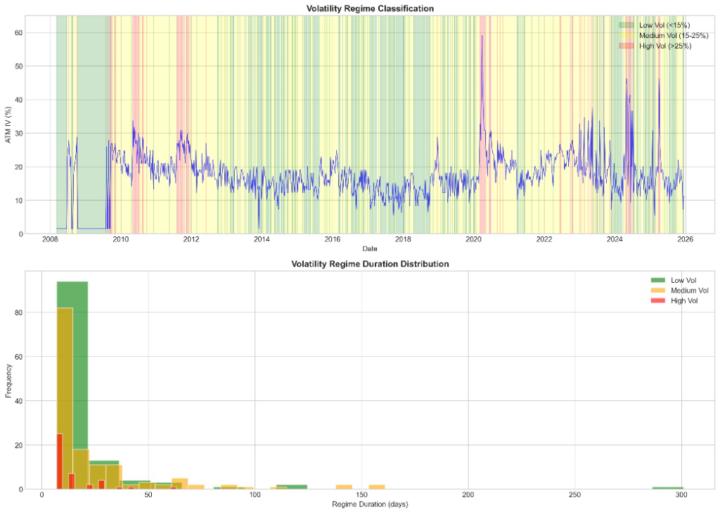Click the Low Vol histogram legend swatch
This screenshot has width=720, height=513.
click(x=658, y=280)
